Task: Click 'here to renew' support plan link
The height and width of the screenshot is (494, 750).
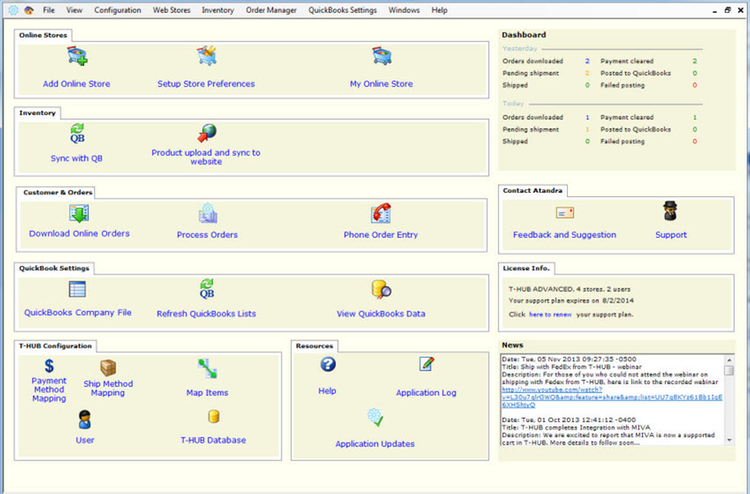Action: click(x=550, y=315)
